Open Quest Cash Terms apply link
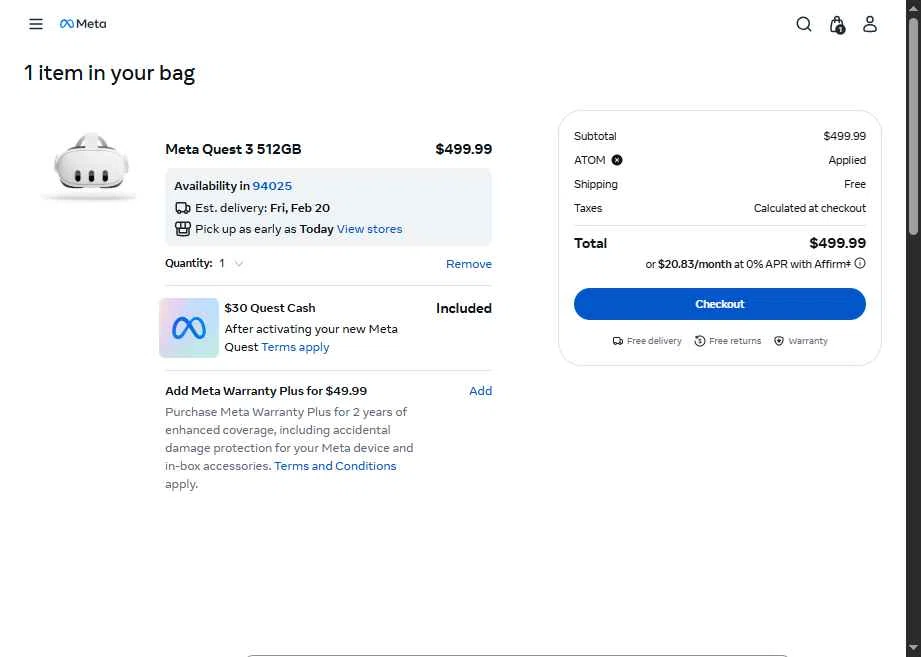921x657 pixels. [295, 347]
